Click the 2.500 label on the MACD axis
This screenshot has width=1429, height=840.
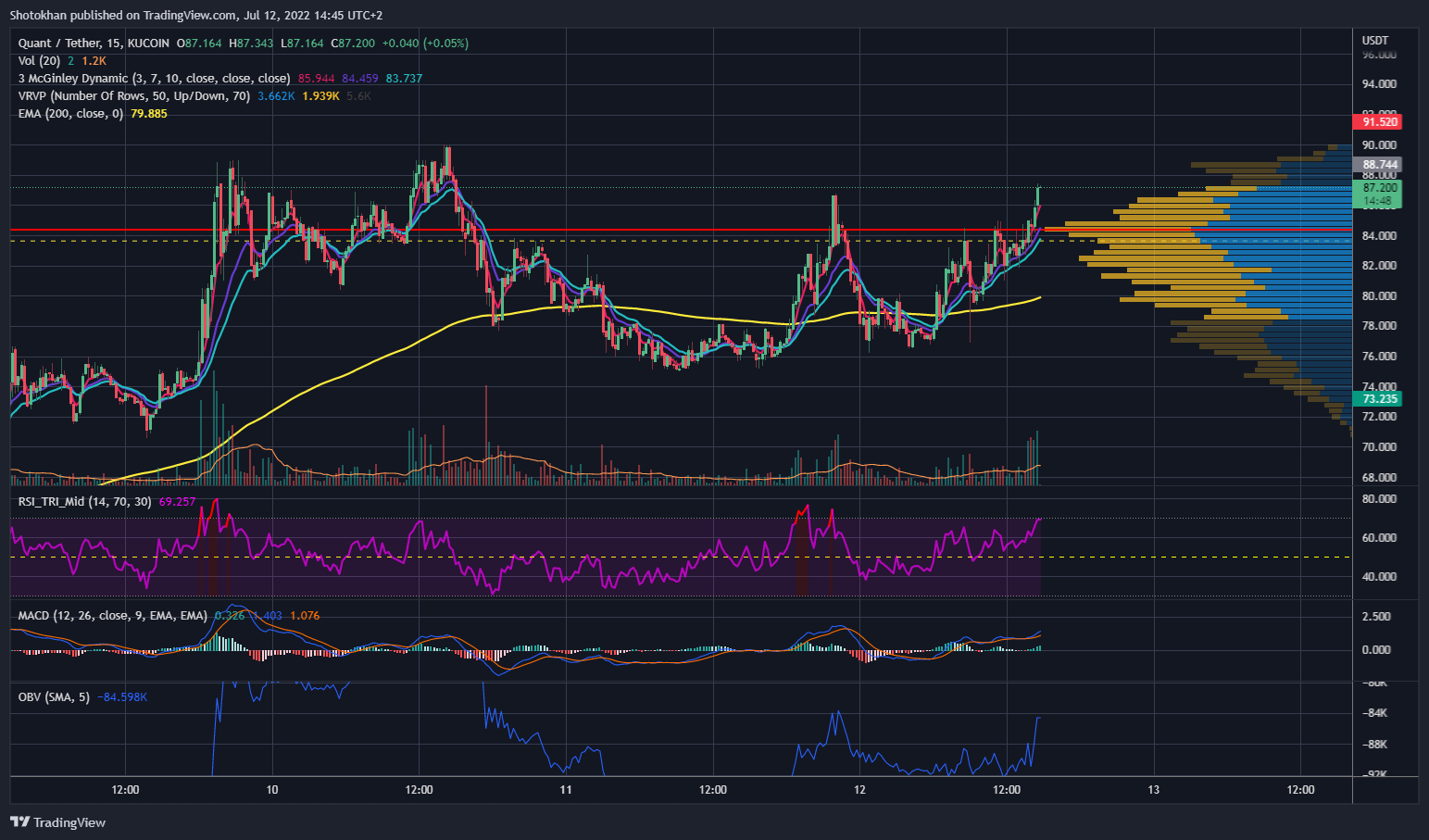[1377, 617]
